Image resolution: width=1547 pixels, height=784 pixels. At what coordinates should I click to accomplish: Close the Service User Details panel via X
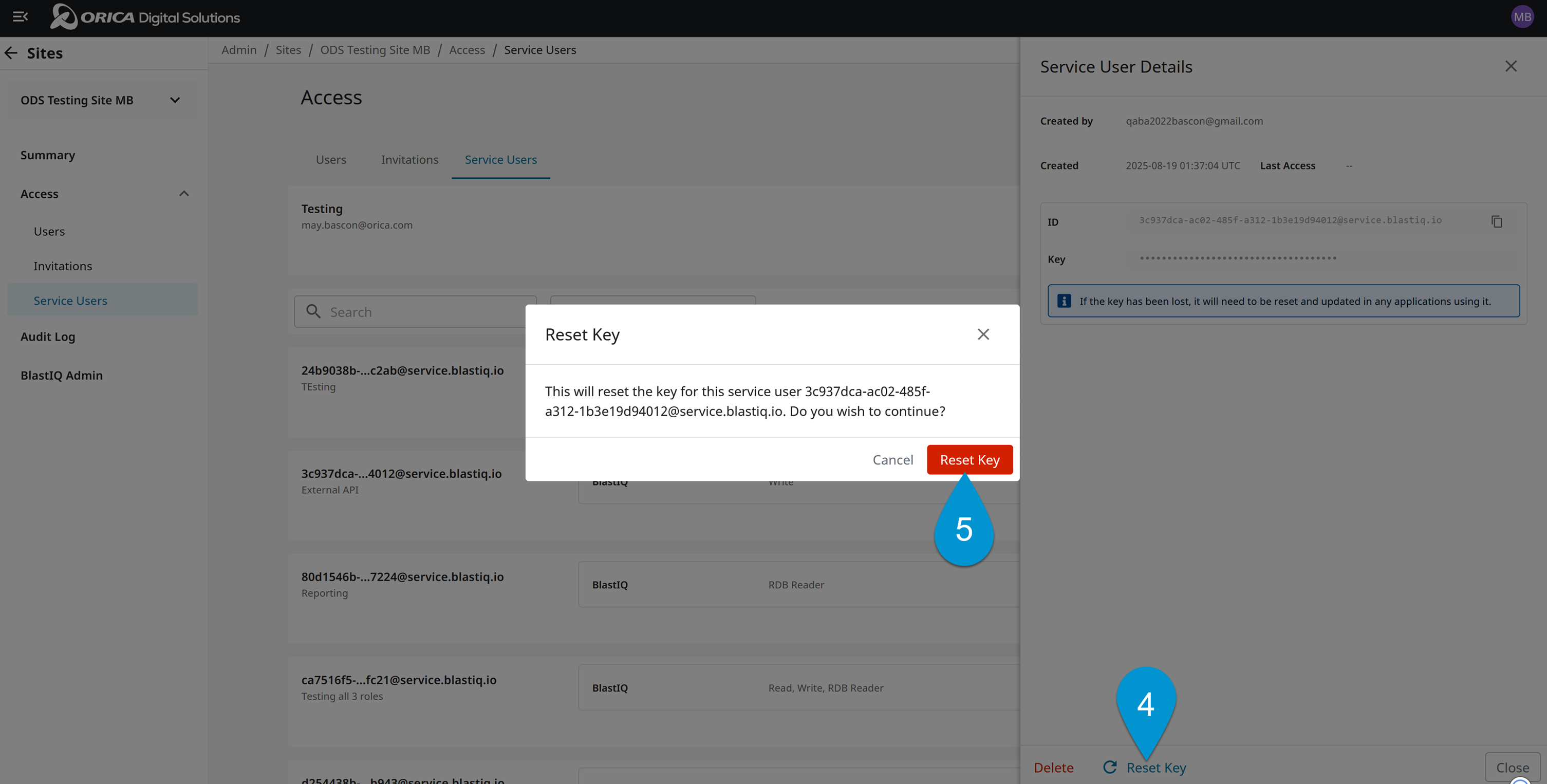tap(1511, 66)
